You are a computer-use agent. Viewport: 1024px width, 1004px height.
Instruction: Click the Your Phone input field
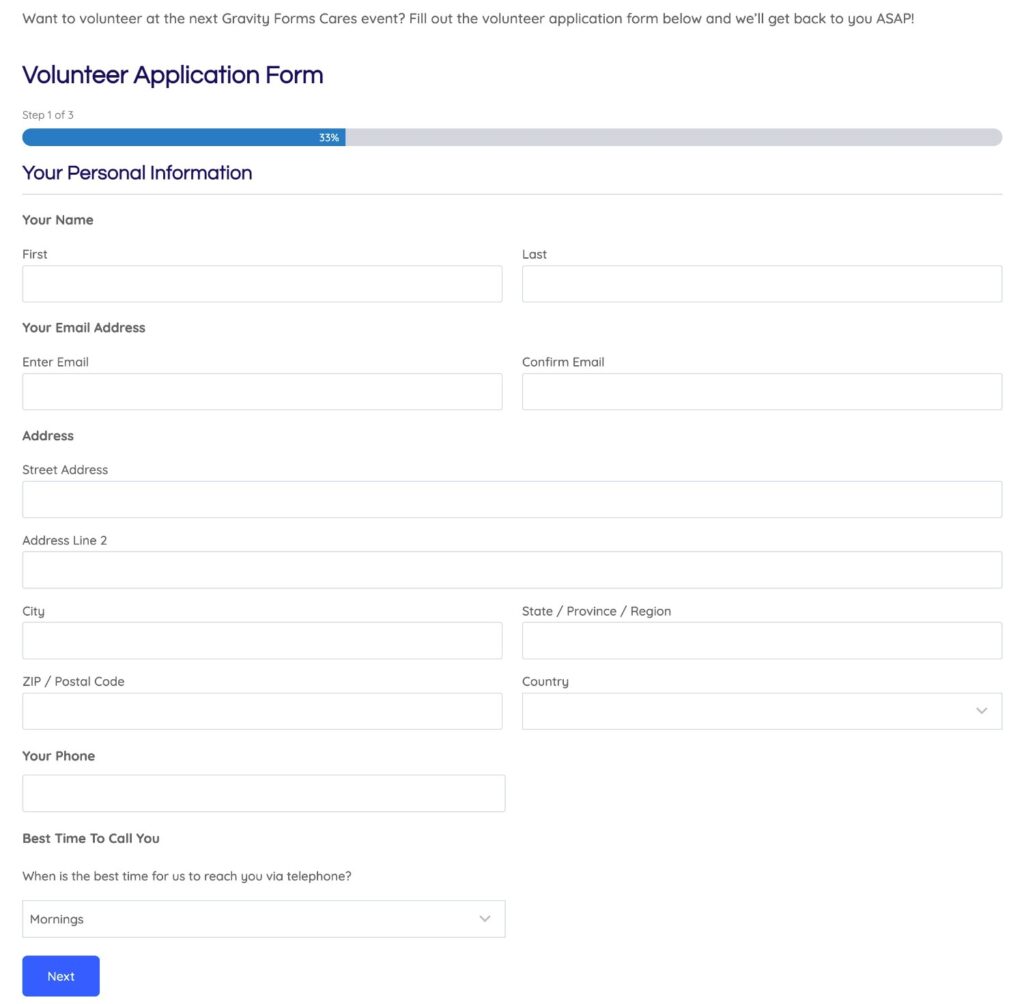(262, 792)
